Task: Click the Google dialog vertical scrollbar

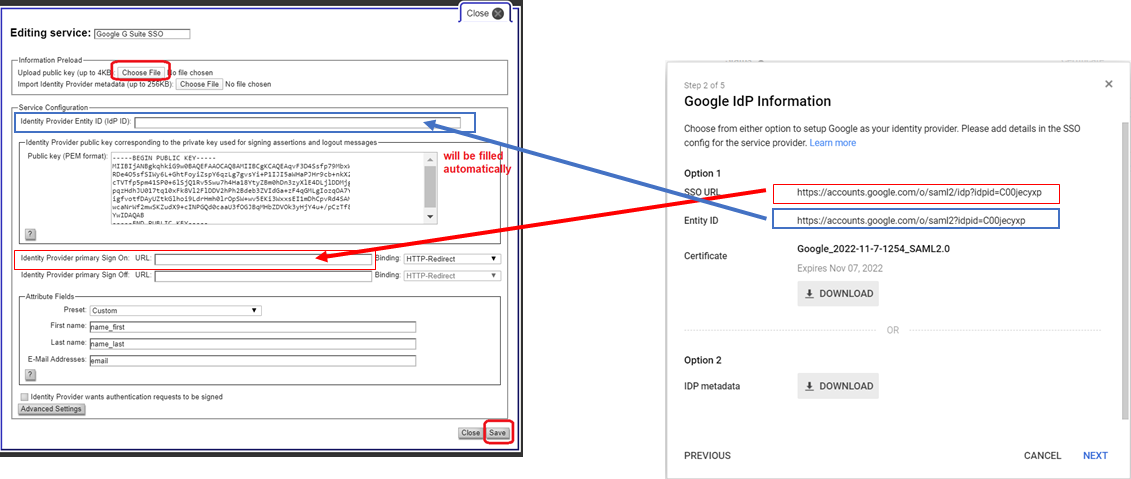Action: [1124, 271]
